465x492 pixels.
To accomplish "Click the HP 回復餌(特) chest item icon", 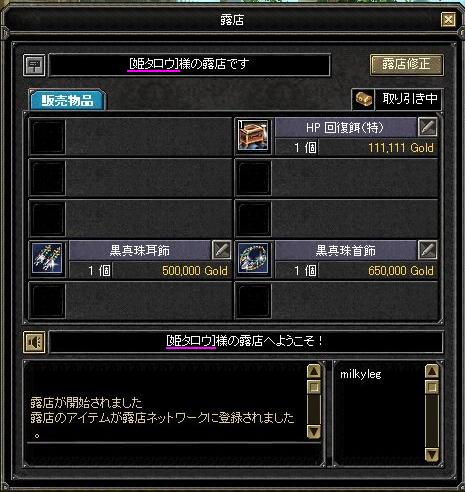I will 253,135.
